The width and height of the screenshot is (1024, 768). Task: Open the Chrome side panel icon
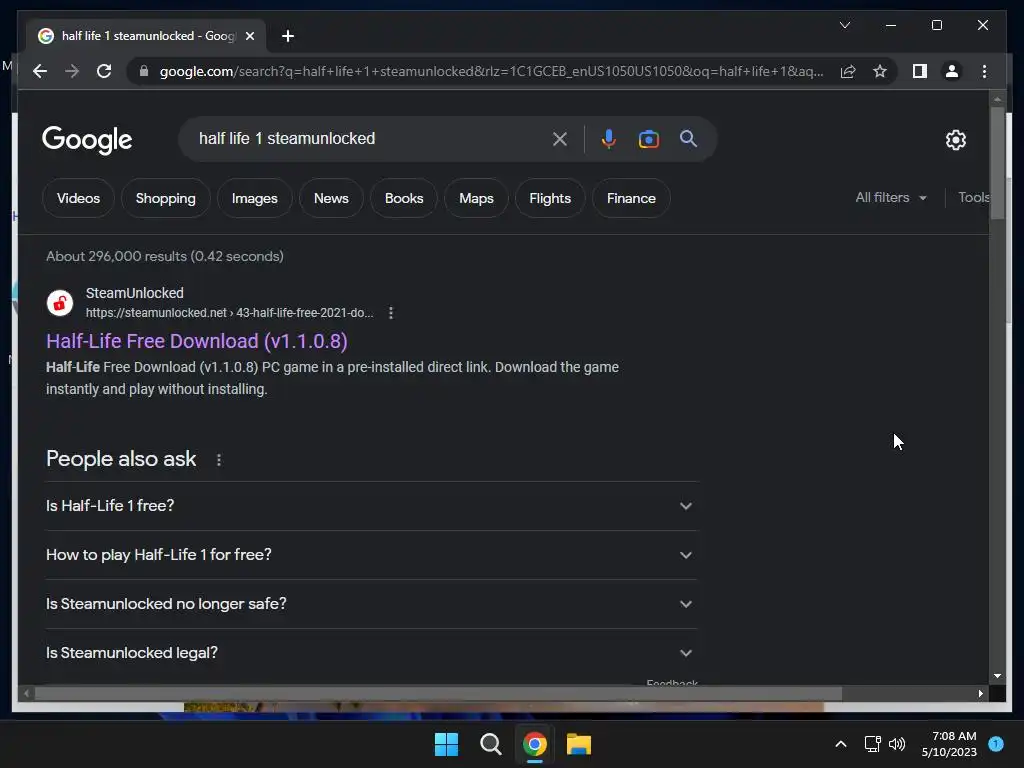(920, 71)
